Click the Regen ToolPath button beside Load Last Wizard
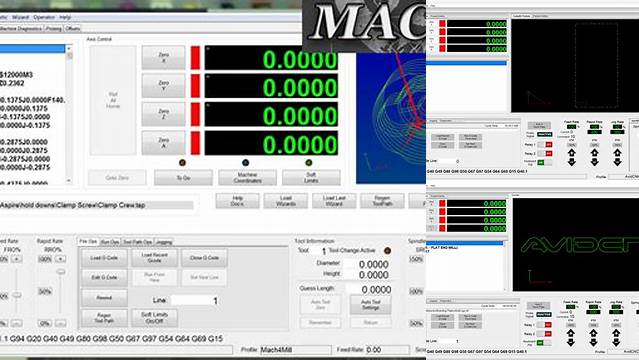639x360 pixels. coord(382,201)
